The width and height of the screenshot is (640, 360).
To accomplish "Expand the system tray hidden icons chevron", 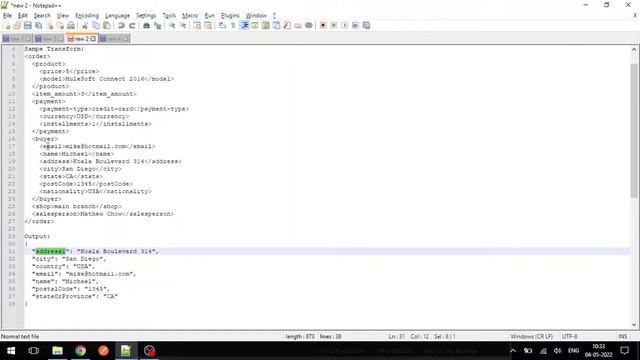I will click(x=513, y=351).
